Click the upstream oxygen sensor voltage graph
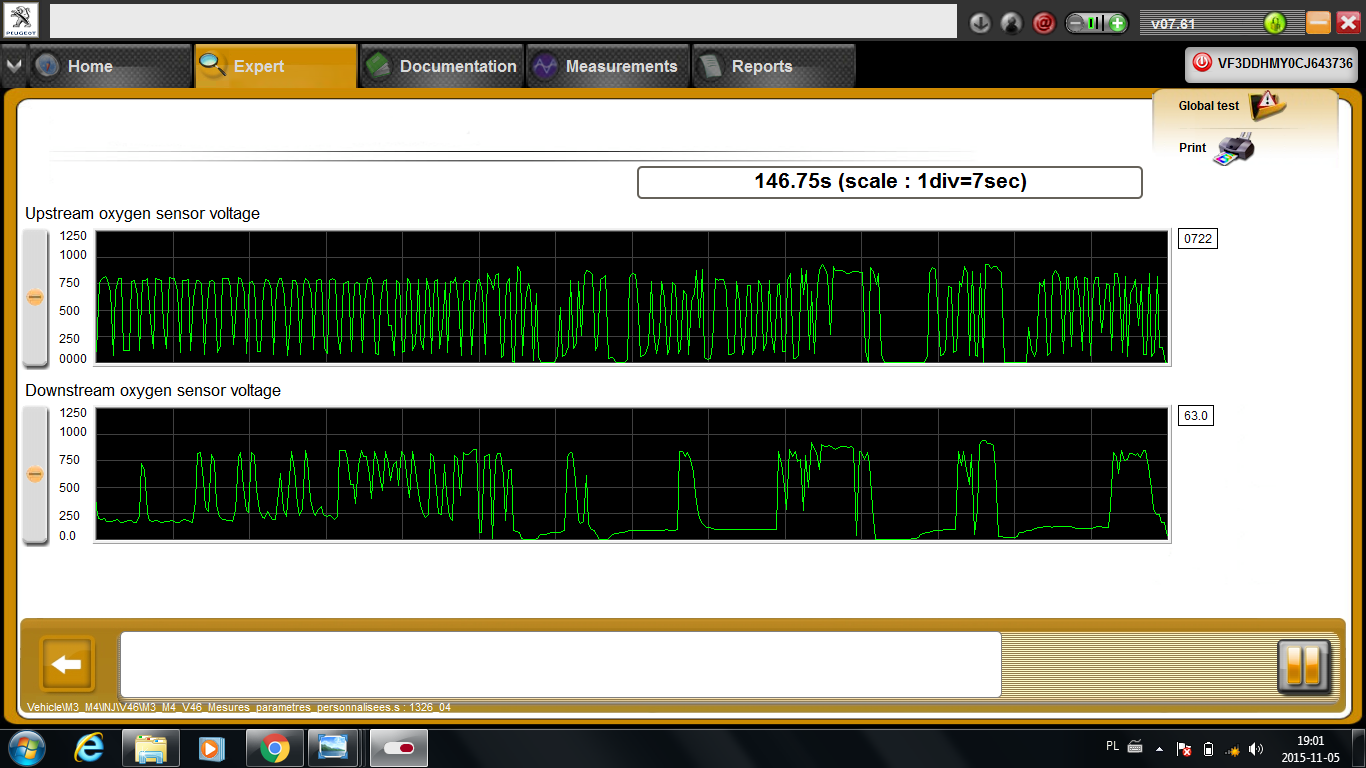The image size is (1366, 768). (x=632, y=298)
